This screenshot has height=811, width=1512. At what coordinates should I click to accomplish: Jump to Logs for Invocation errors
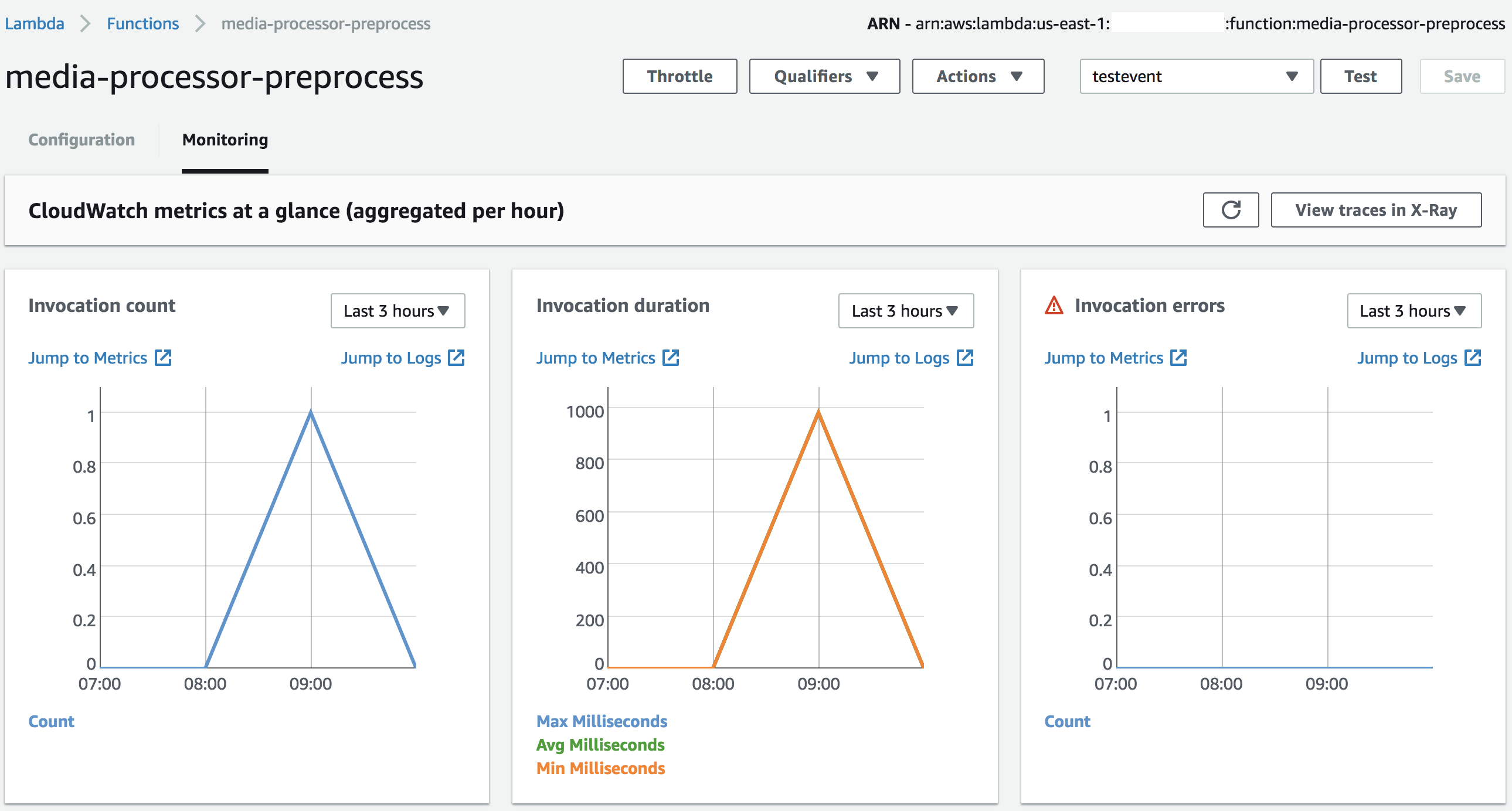tap(1407, 358)
